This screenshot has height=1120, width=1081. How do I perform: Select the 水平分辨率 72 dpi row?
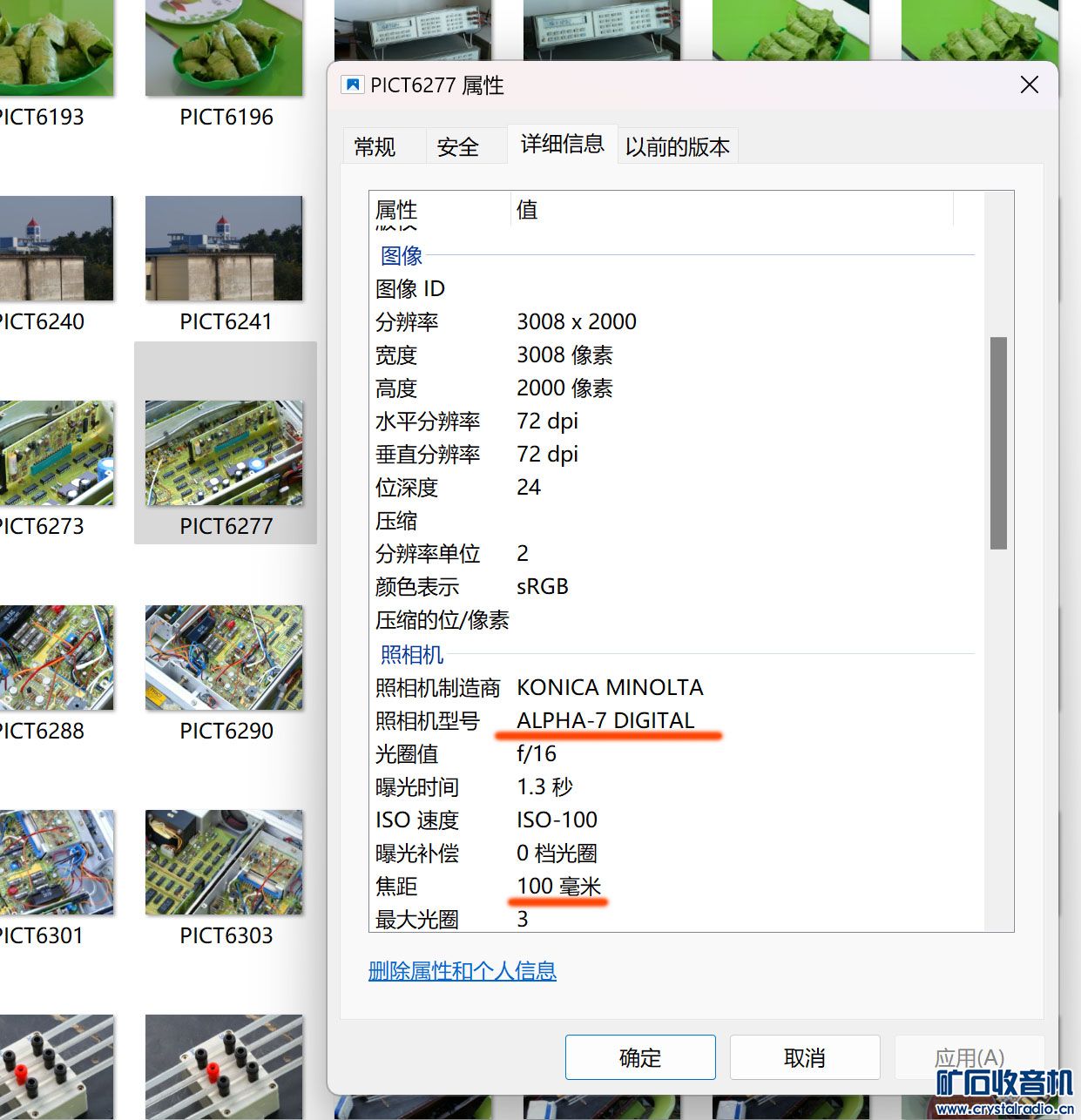(x=675, y=421)
